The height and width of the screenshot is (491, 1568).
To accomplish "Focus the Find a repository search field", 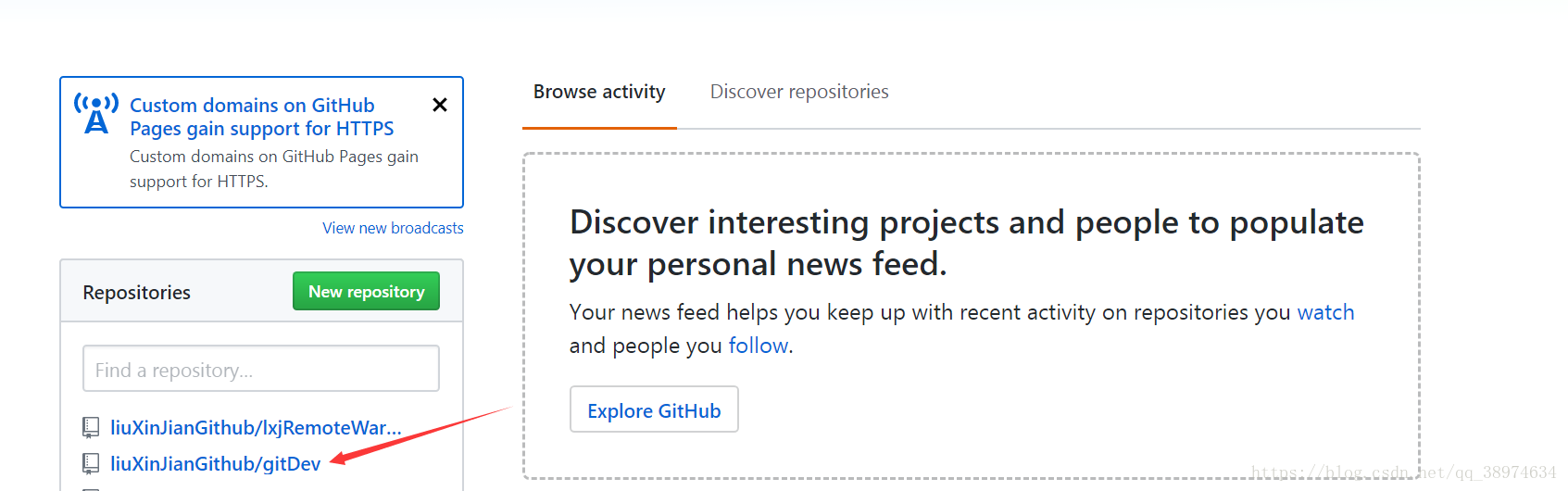I will coord(260,369).
